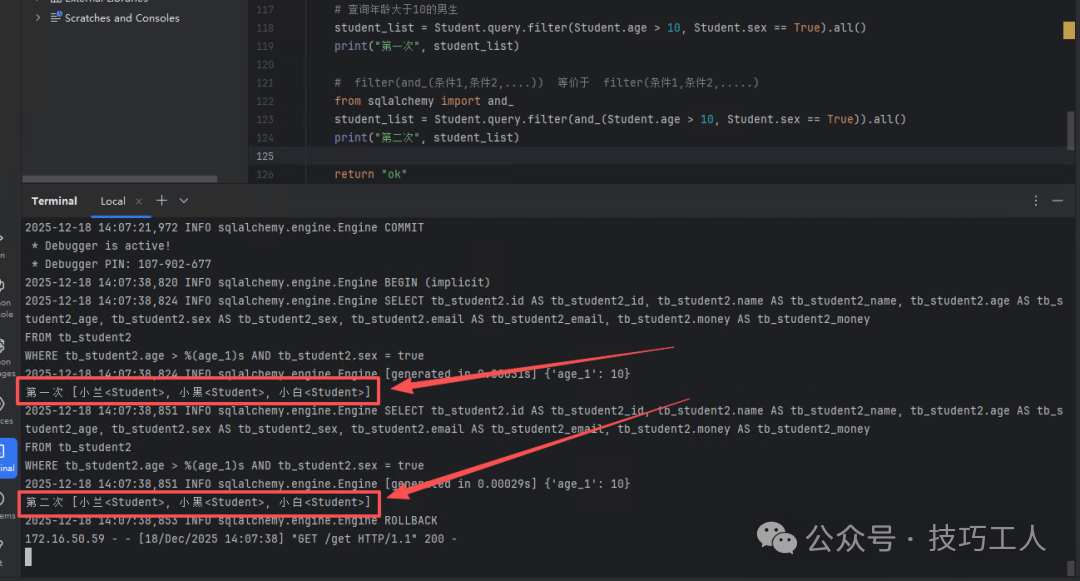Close the Local terminal tab
Image resolution: width=1080 pixels, height=581 pixels.
(139, 201)
